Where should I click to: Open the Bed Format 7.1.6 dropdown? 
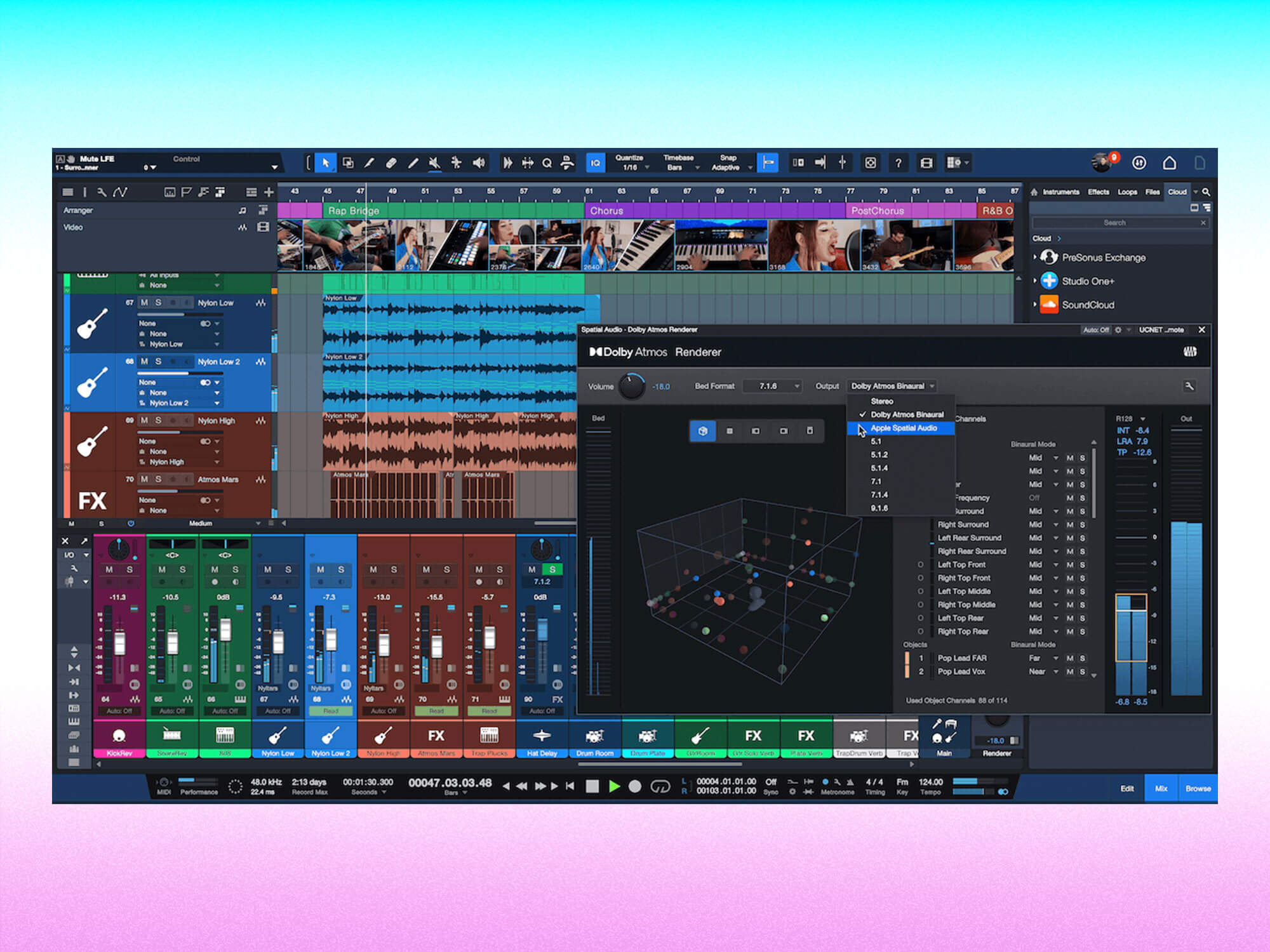(772, 386)
